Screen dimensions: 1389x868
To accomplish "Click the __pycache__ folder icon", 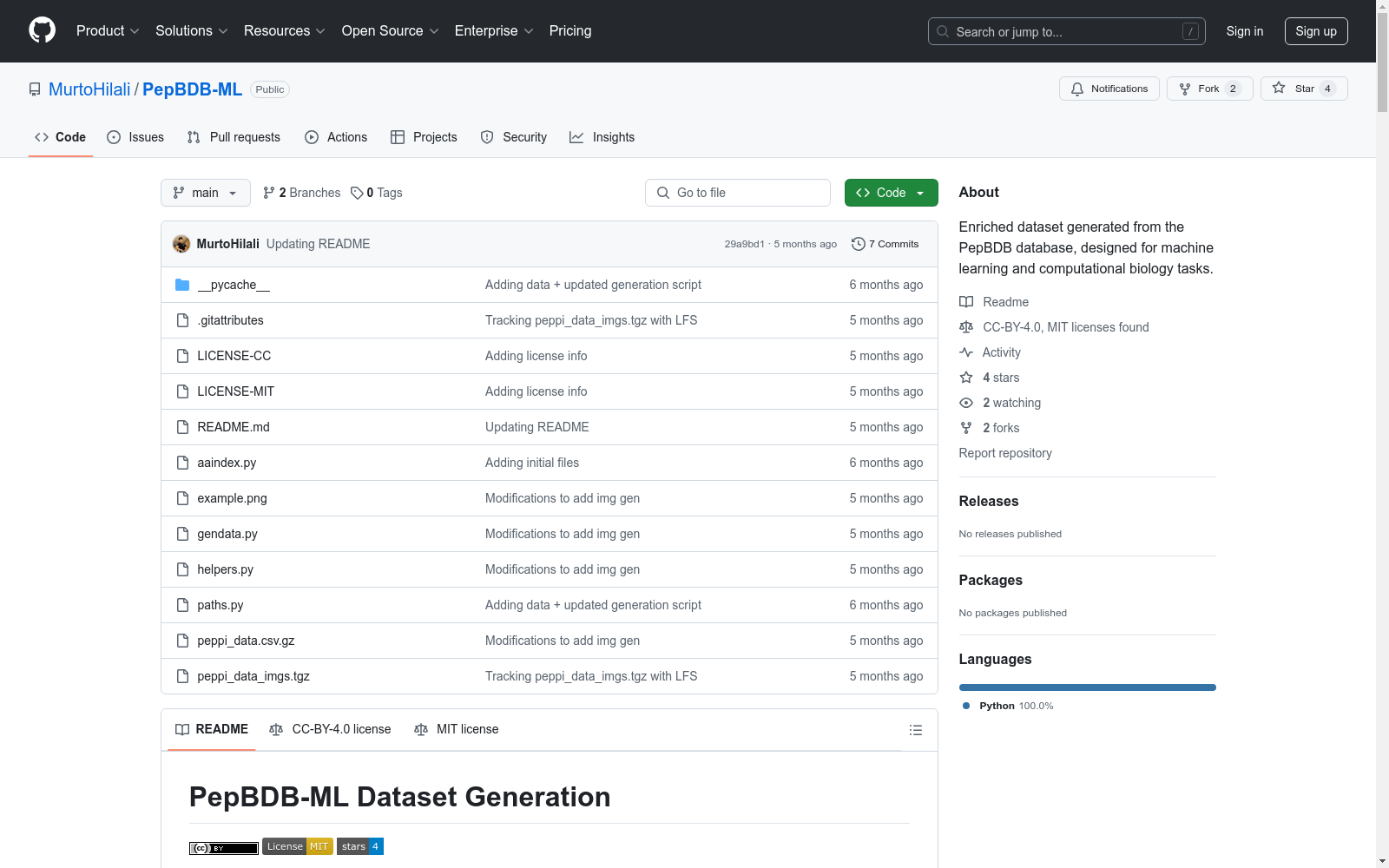I will coord(182,285).
